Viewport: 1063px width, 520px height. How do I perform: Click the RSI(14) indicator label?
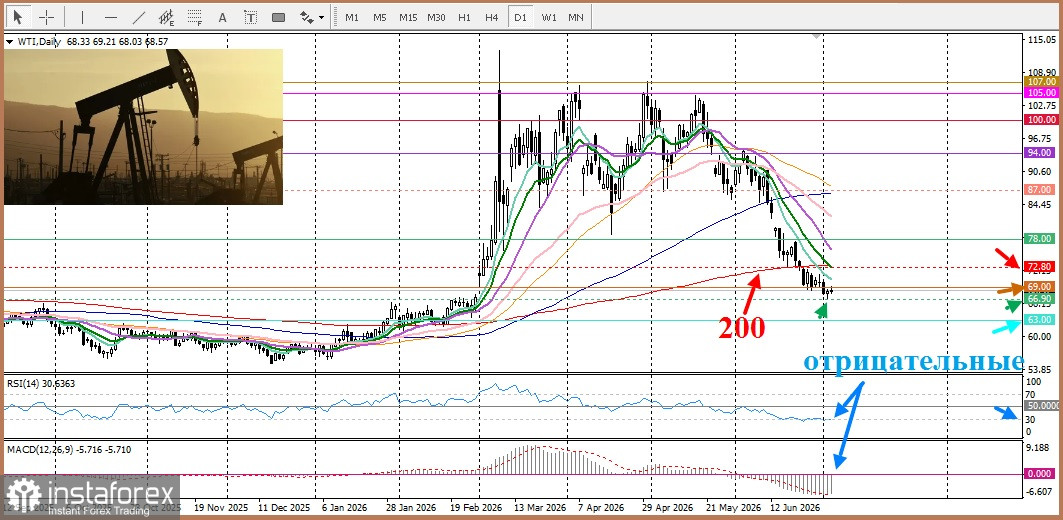(x=23, y=383)
